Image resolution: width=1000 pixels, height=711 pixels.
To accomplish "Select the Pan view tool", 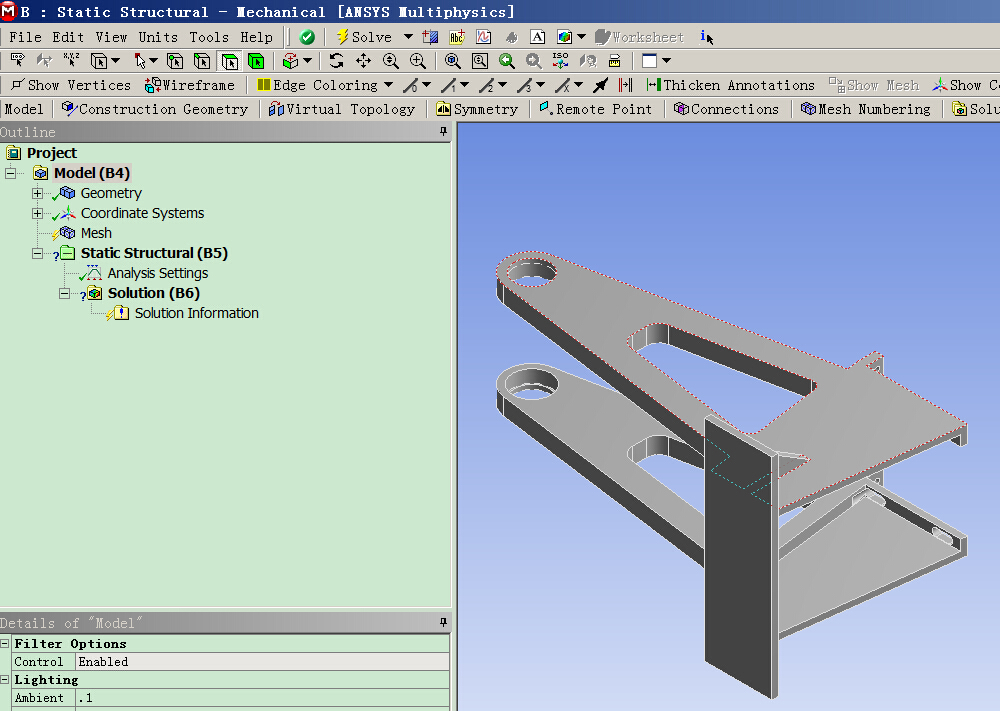I will tap(363, 61).
